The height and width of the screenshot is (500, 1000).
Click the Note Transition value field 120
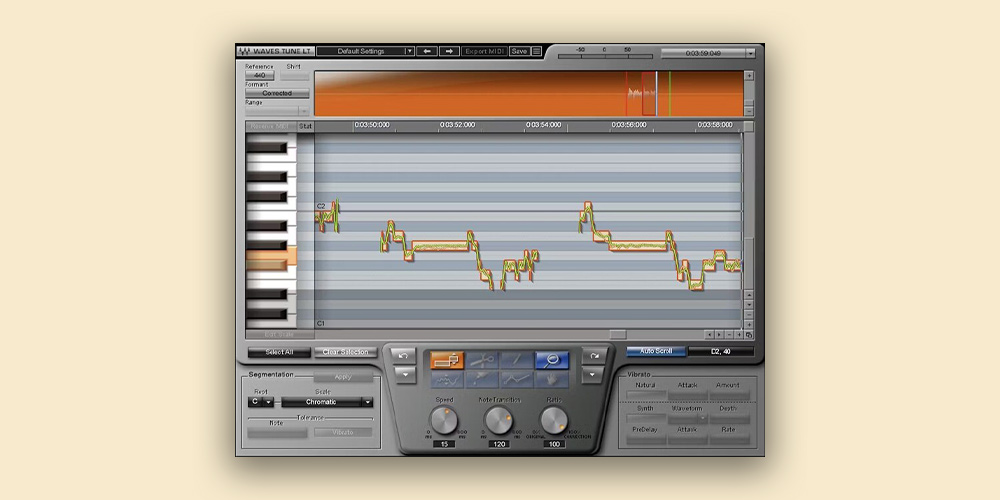(x=499, y=444)
